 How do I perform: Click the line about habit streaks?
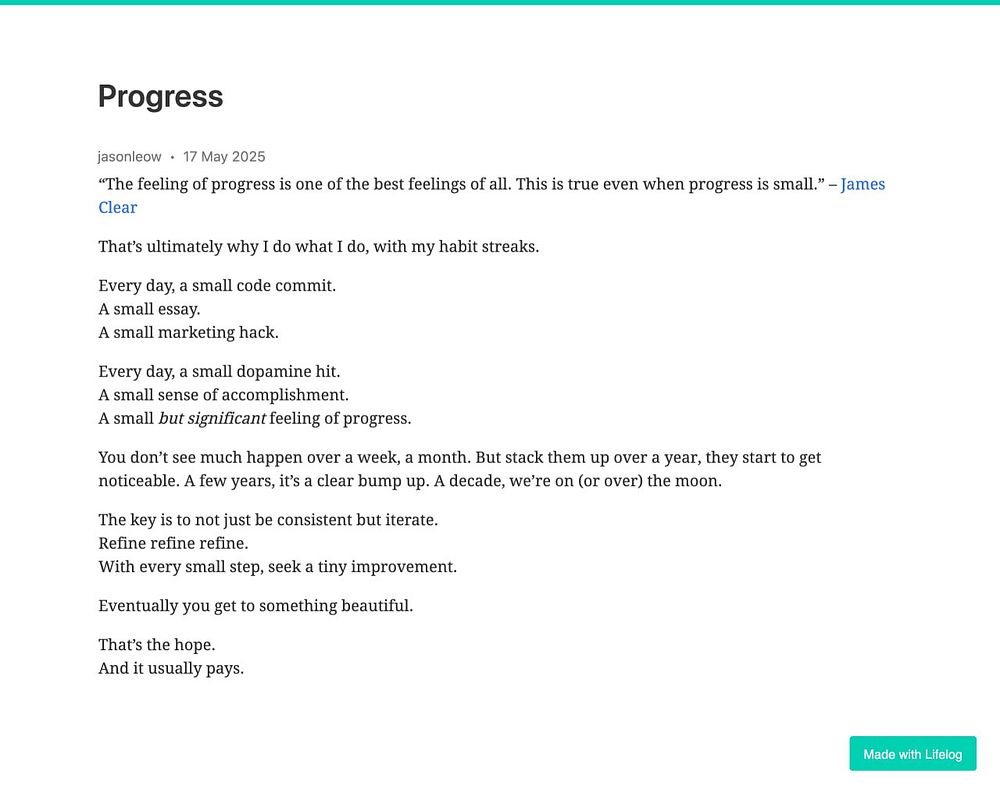click(319, 247)
